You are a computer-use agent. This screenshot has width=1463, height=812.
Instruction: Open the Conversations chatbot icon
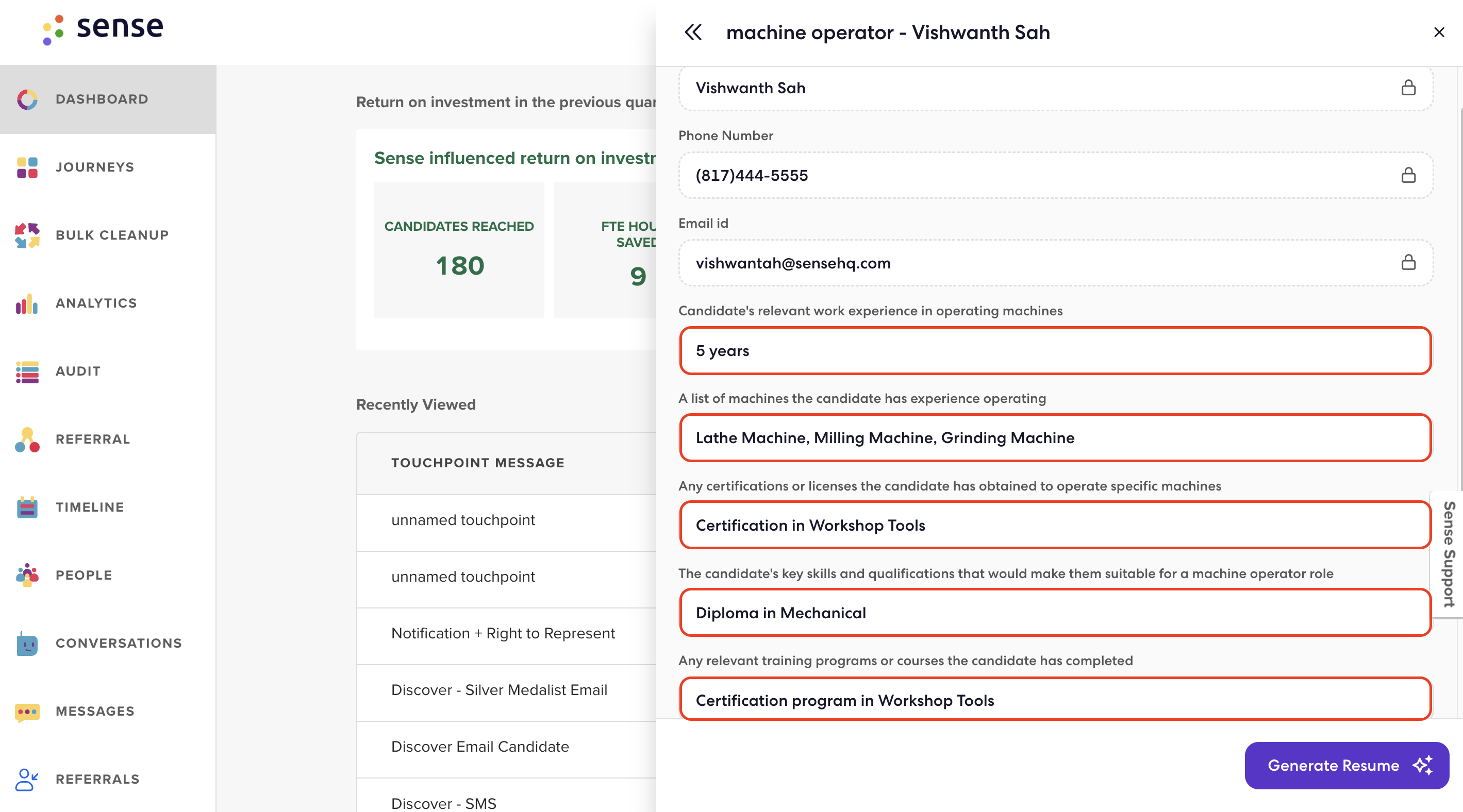[27, 644]
